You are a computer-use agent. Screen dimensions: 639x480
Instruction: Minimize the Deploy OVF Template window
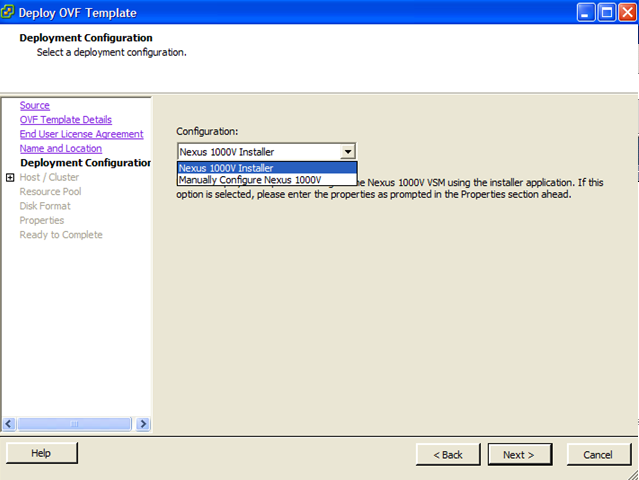coord(586,13)
